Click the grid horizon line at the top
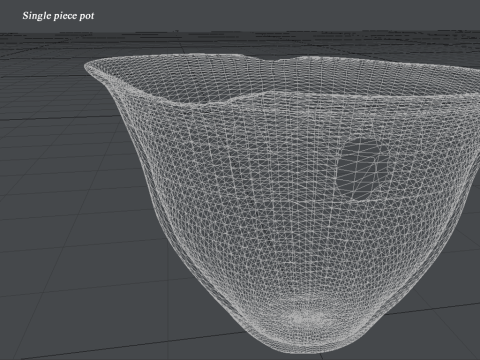The width and height of the screenshot is (480, 360). tap(240, 32)
